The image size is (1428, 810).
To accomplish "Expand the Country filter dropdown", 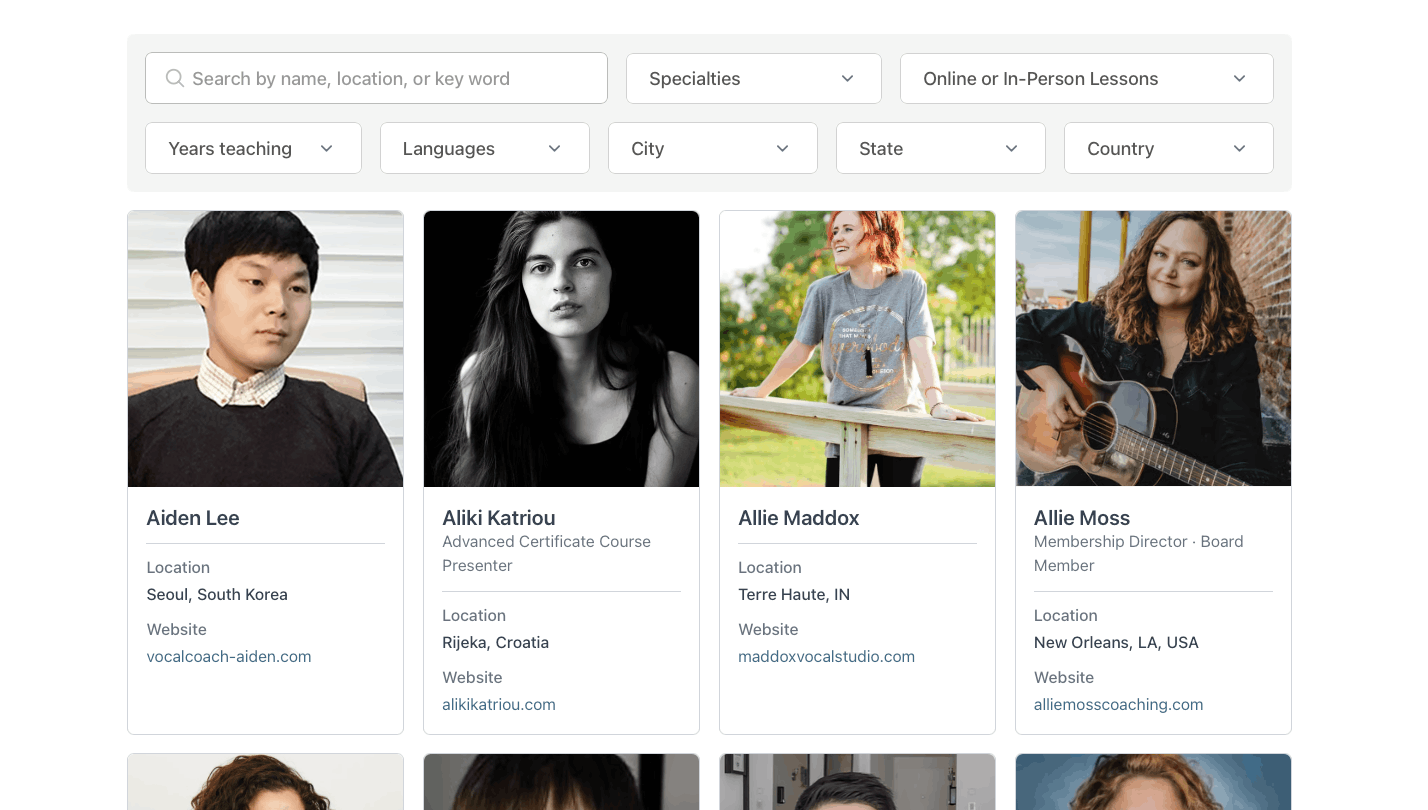I will tap(1169, 148).
